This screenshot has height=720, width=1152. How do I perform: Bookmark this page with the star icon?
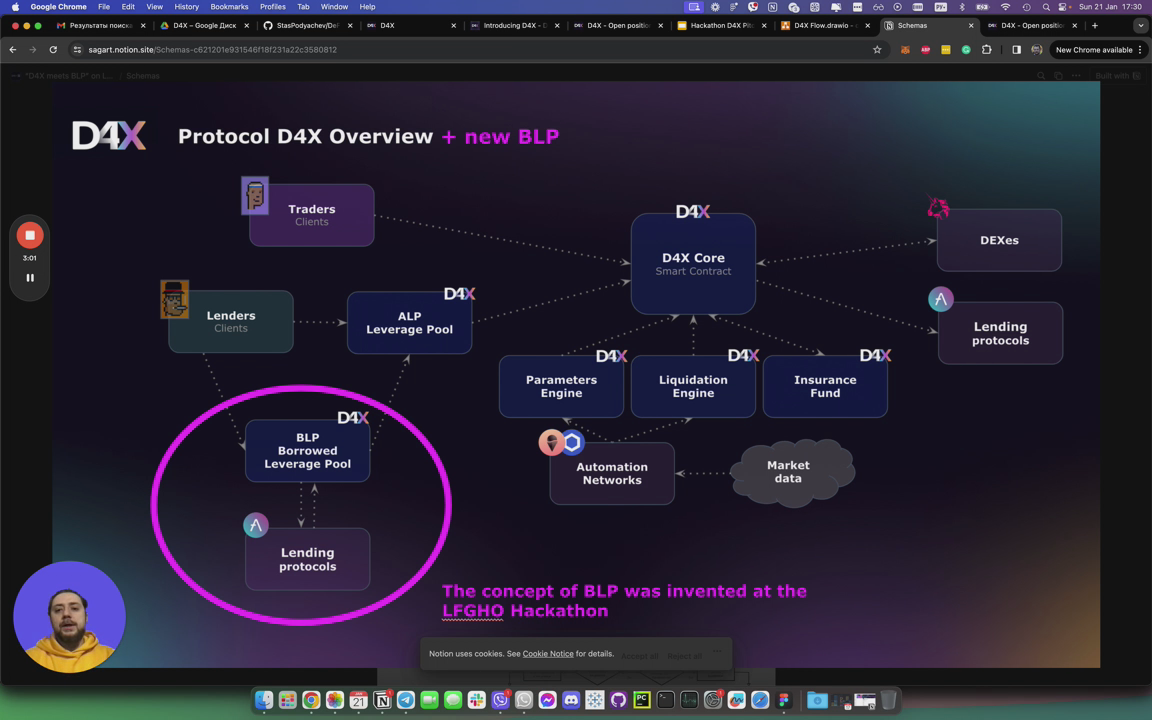876,50
